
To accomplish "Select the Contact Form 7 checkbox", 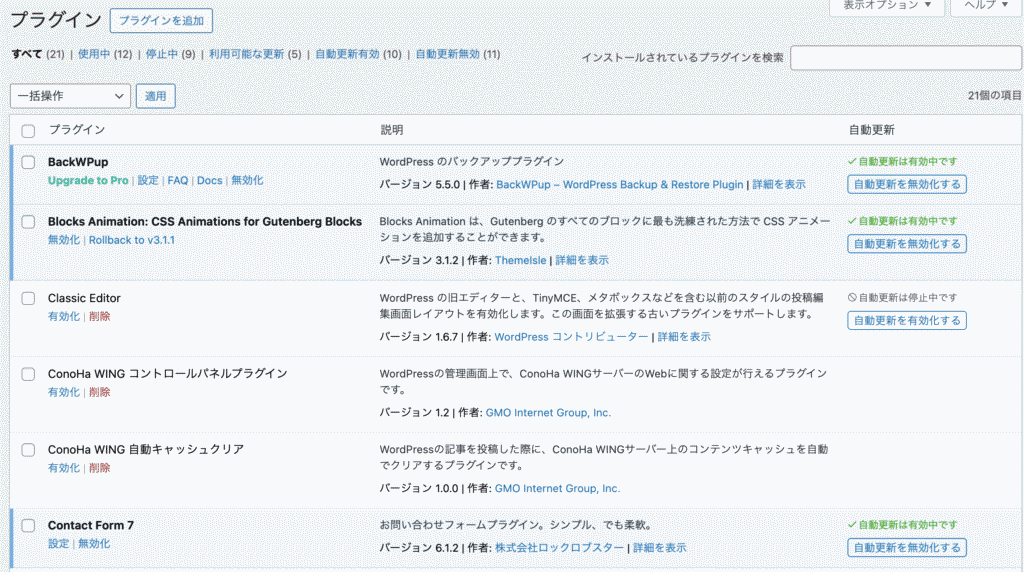I will (28, 526).
